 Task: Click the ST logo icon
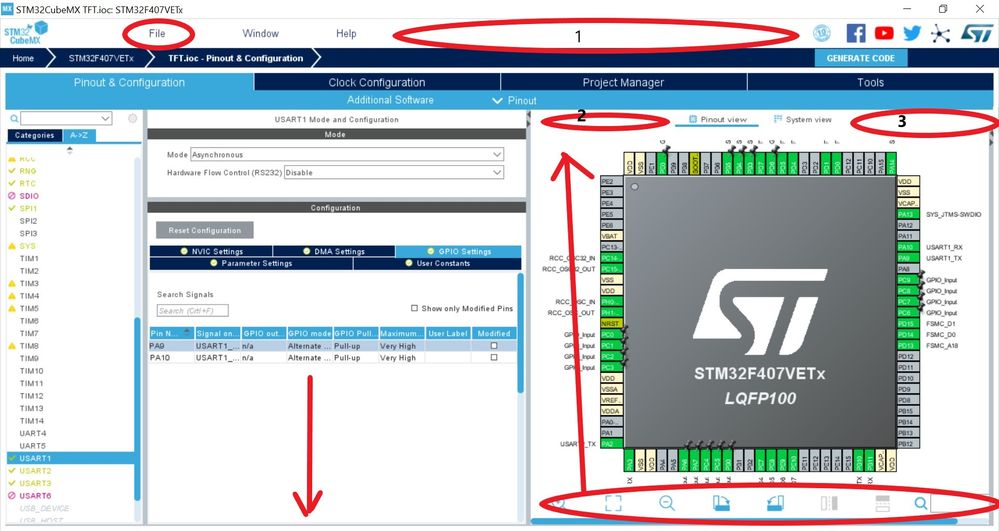coord(977,33)
